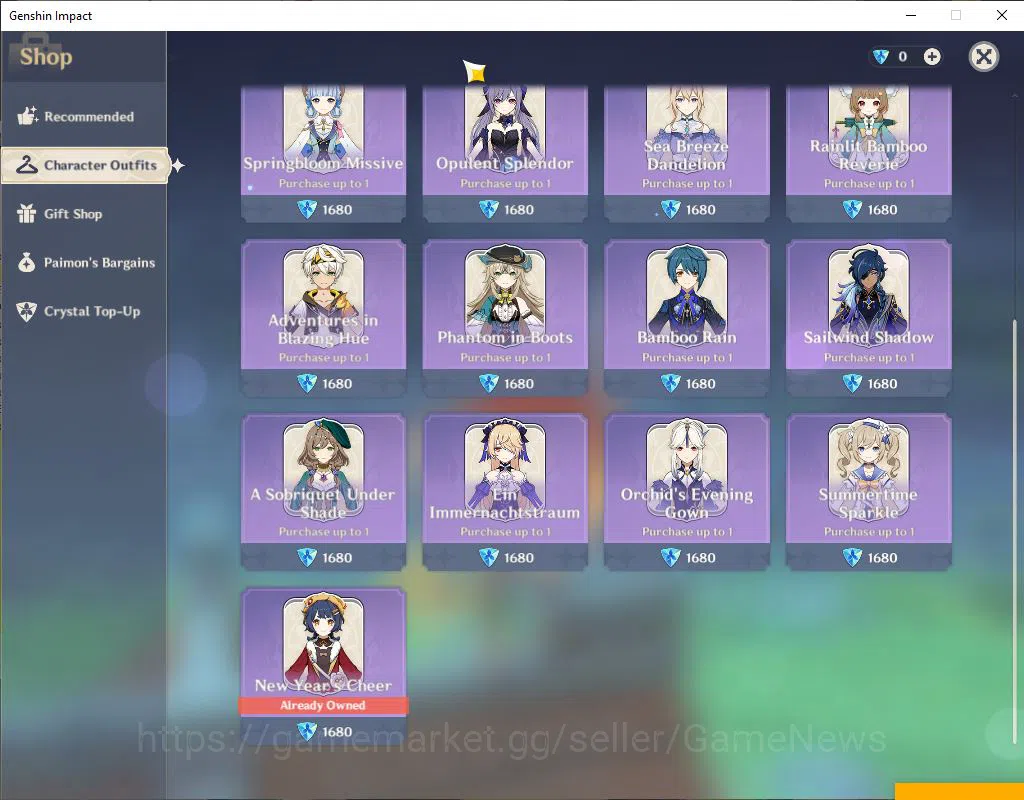1024x800 pixels.
Task: Click the crystal icon under New Year's Cheer
Action: point(307,731)
